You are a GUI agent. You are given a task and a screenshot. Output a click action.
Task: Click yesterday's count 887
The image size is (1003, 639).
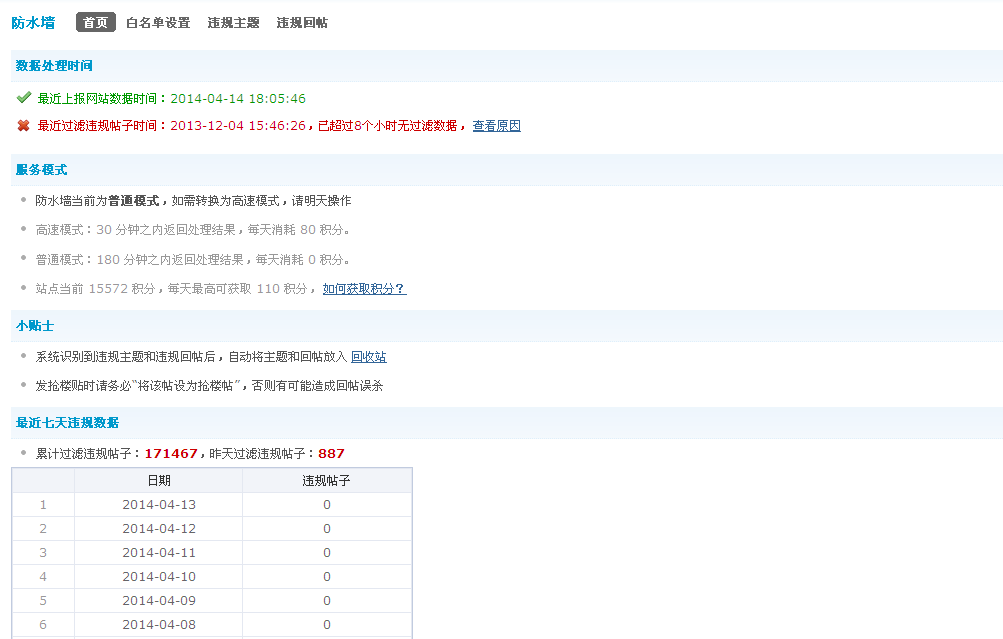[x=331, y=454]
